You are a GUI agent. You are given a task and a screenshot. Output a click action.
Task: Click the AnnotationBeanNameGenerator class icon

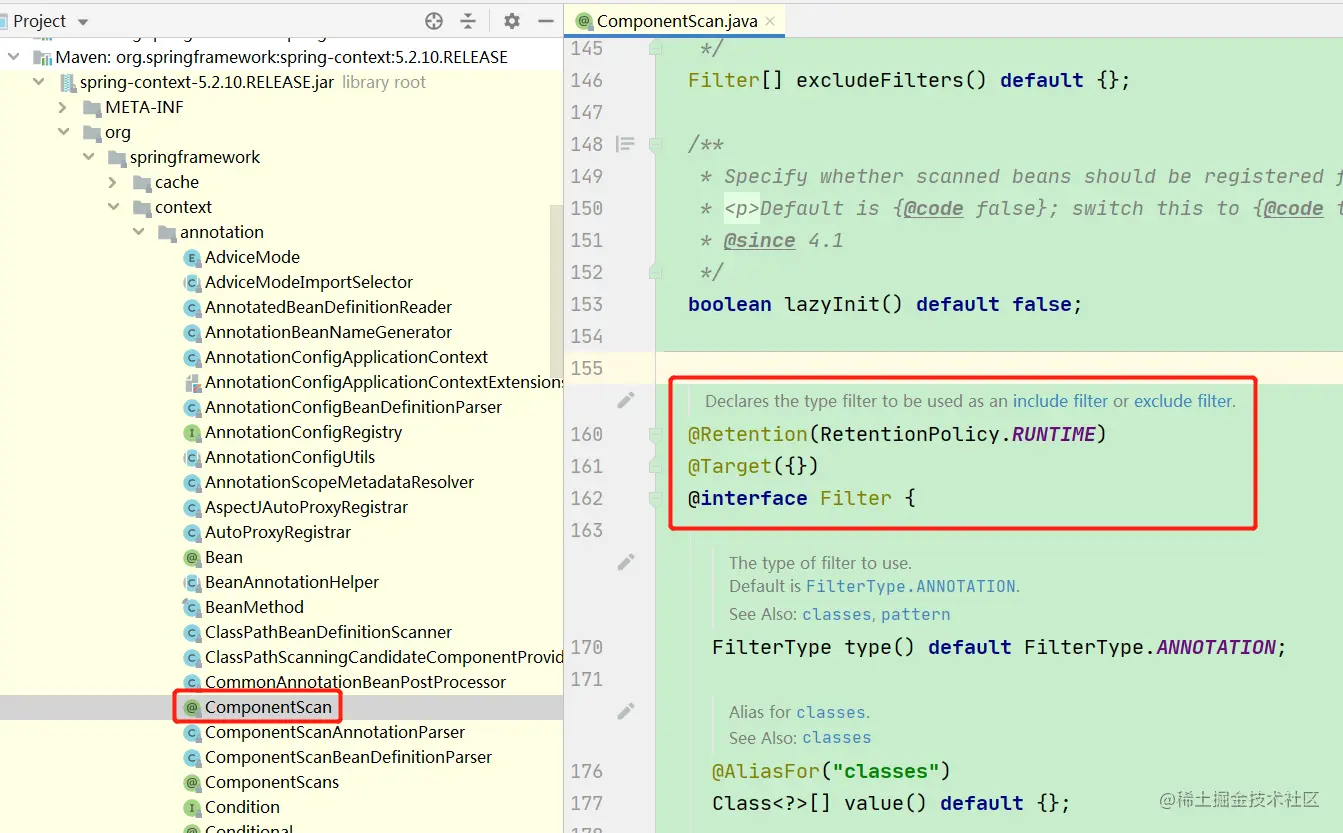(193, 333)
